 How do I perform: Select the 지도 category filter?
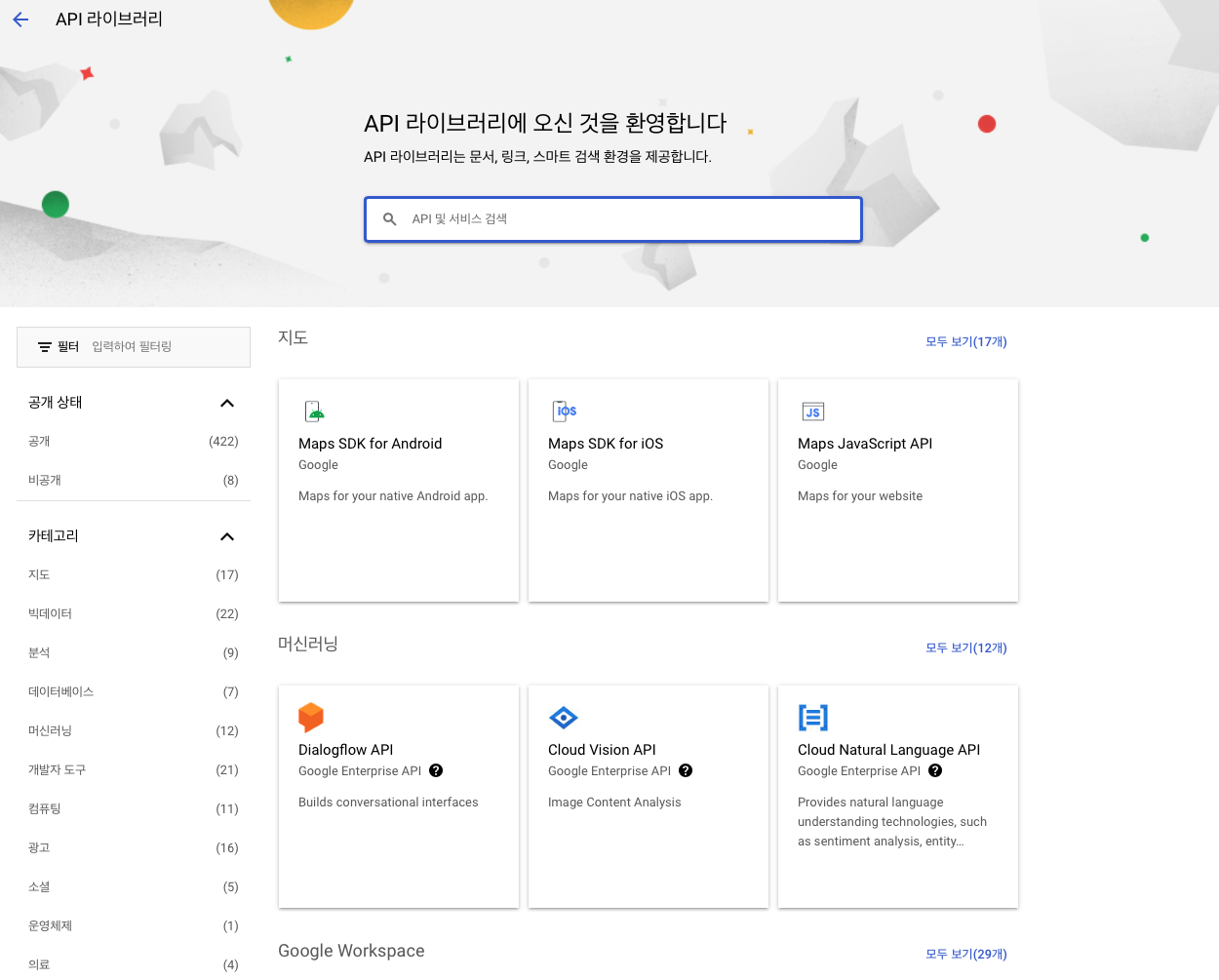(134, 575)
